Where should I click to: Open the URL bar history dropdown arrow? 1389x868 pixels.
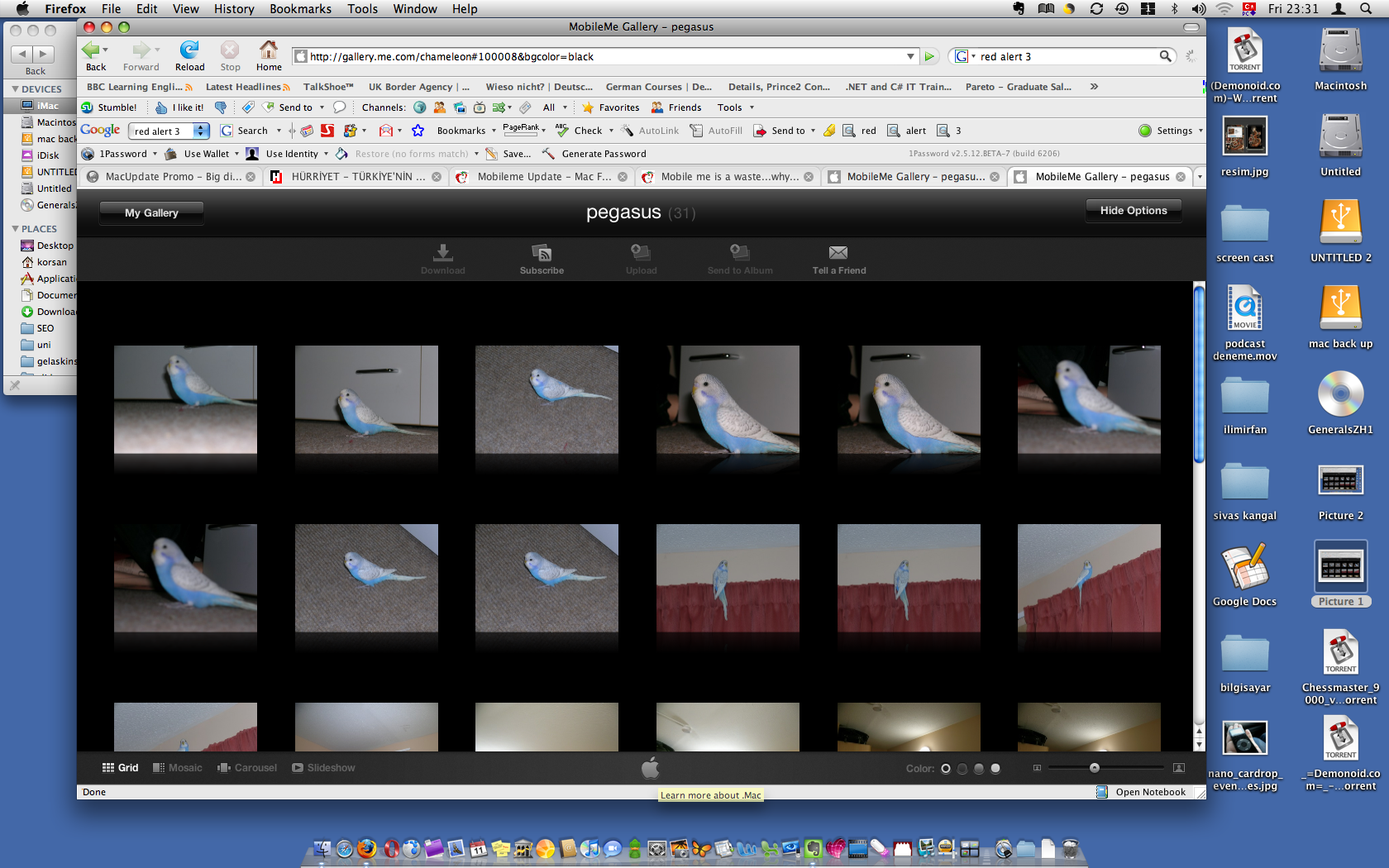910,56
